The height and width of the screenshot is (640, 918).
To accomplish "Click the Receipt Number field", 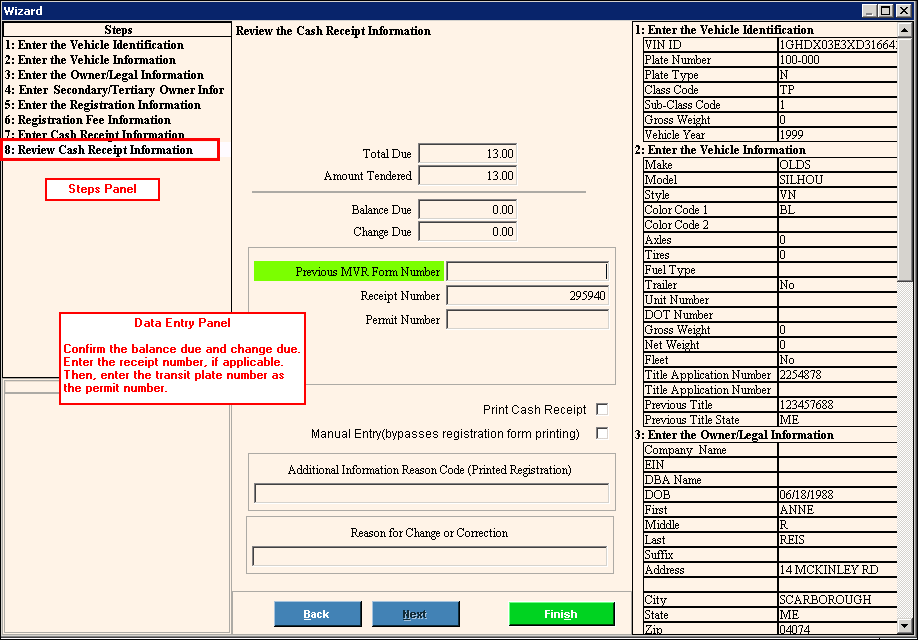I will [x=527, y=296].
